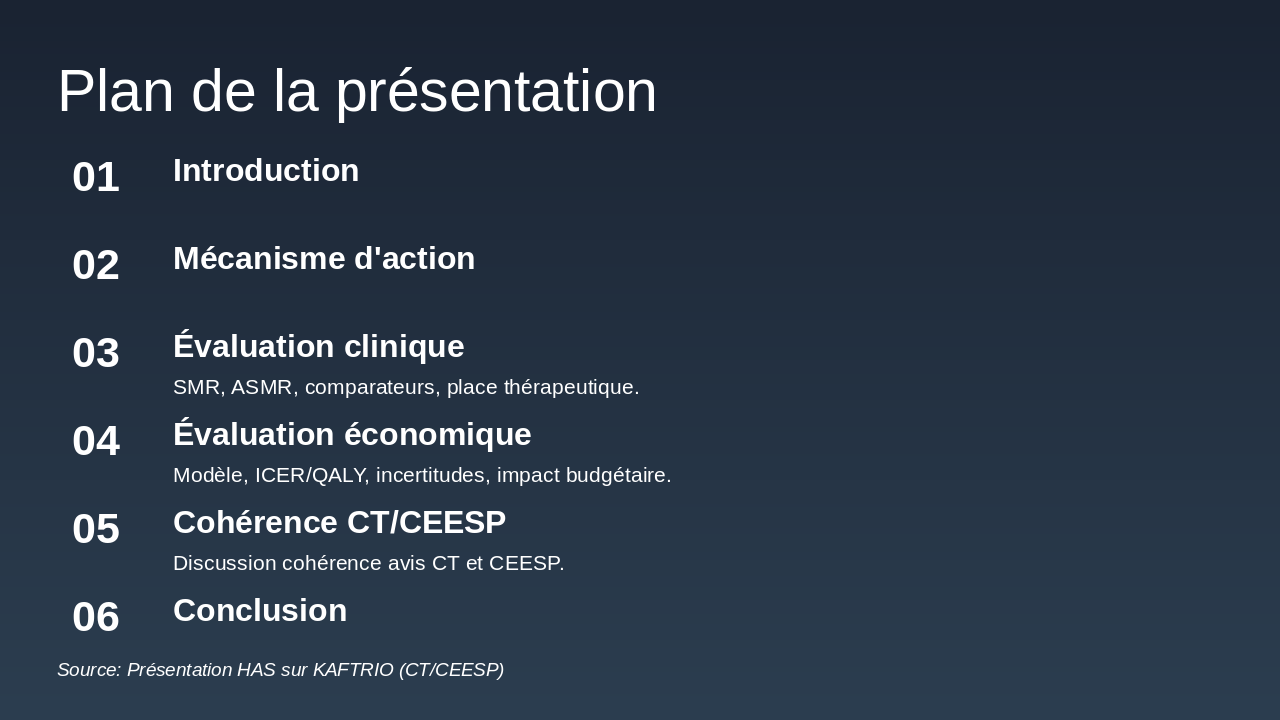Open the "Évaluation clinique" heading
Image resolution: width=1280 pixels, height=720 pixels.
319,347
